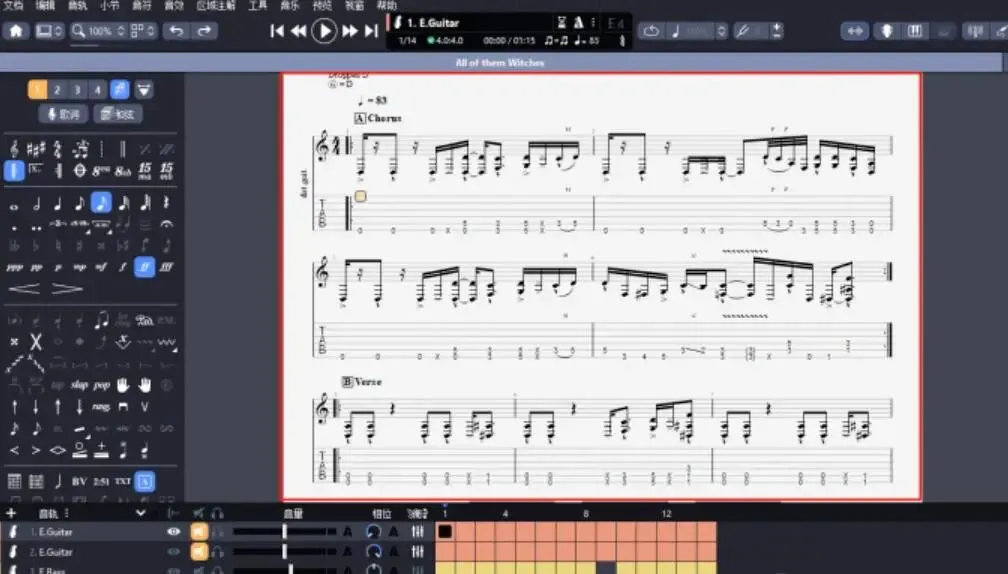
Task: Open the 编辑 Edit menu
Action: click(x=45, y=5)
